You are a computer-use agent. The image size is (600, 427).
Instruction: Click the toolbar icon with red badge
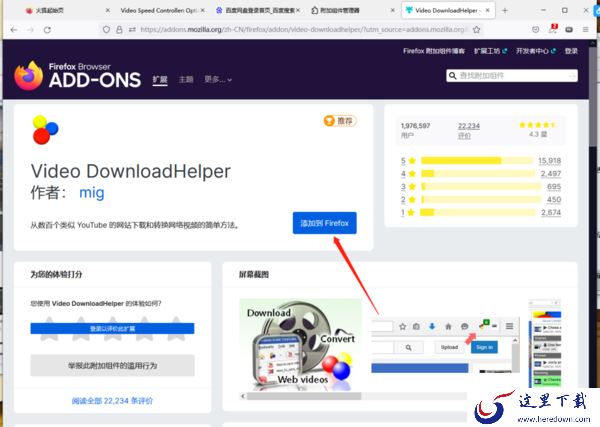[x=553, y=29]
